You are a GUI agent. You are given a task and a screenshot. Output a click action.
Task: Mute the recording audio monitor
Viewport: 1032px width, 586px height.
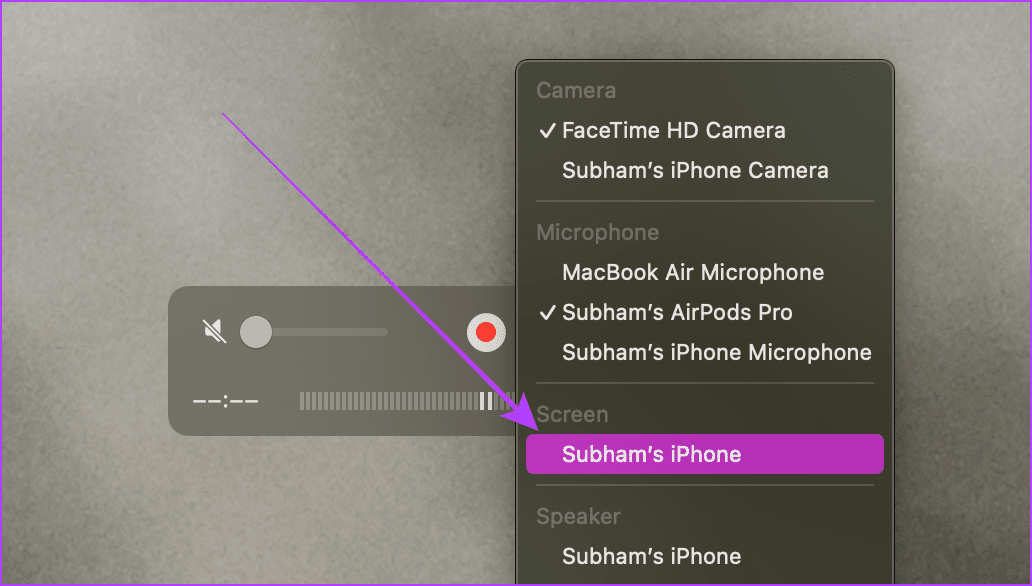point(215,332)
